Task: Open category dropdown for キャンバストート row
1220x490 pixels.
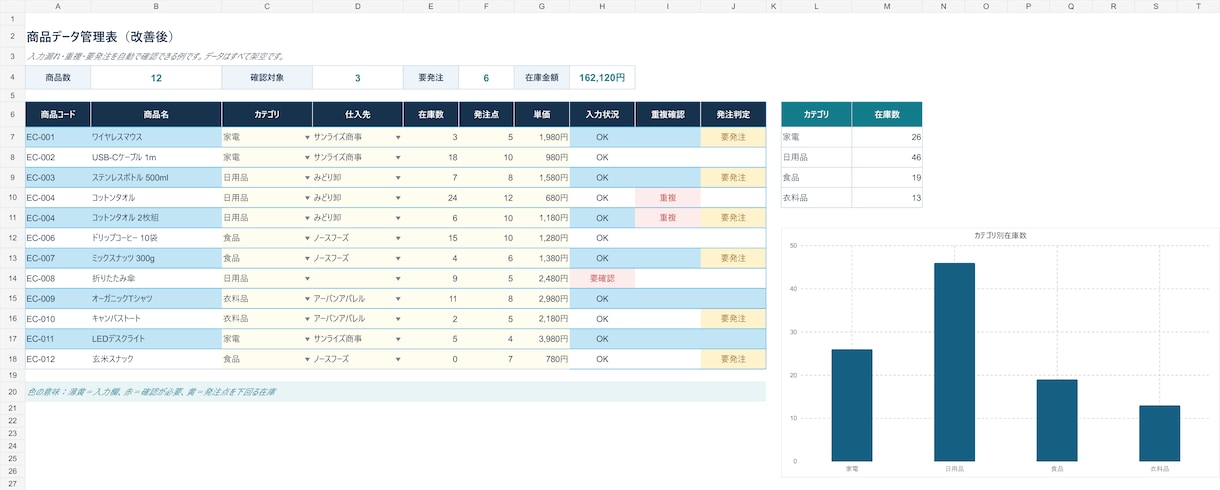Action: click(x=307, y=318)
